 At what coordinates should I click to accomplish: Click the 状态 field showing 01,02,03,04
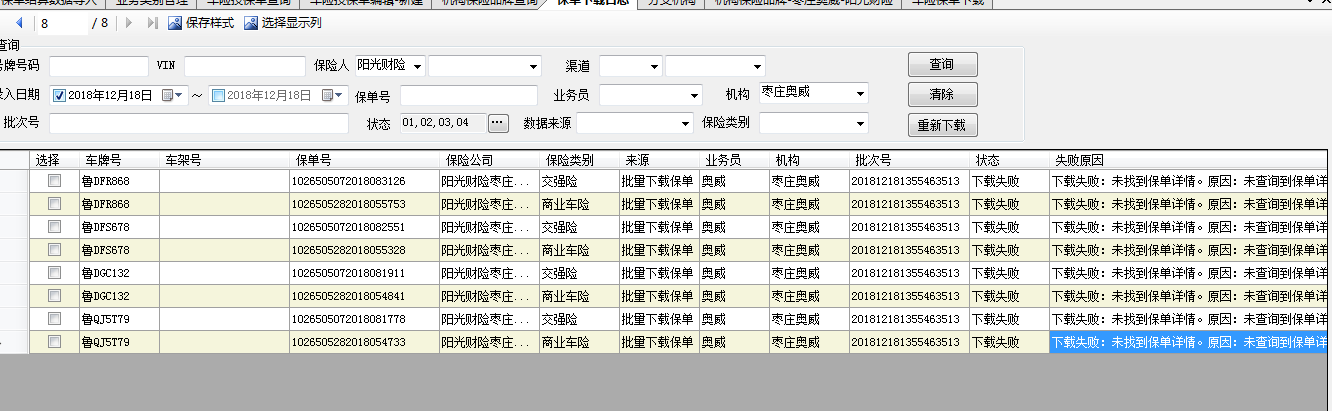pos(443,123)
